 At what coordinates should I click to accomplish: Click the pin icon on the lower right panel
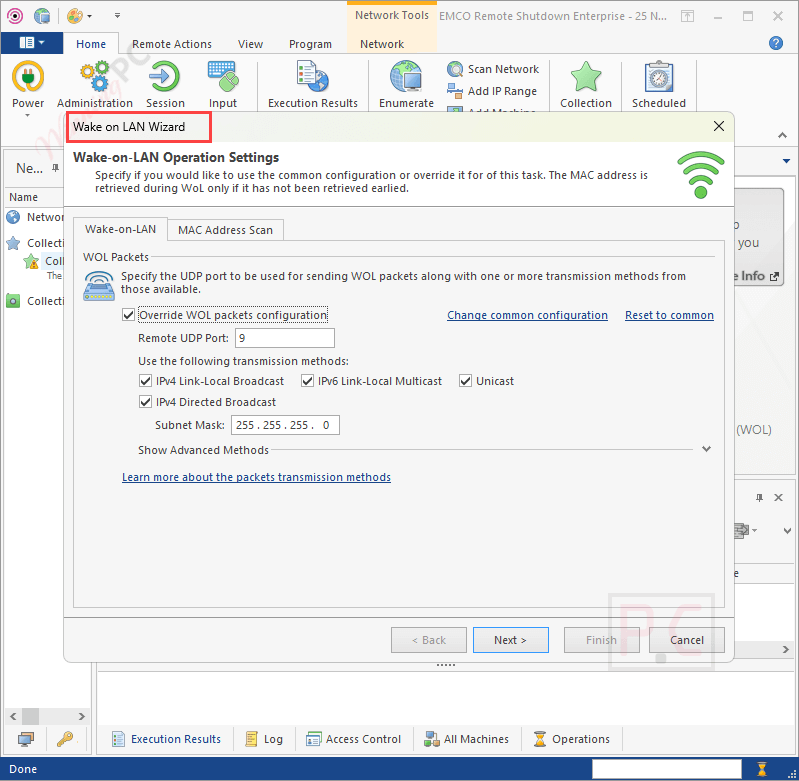click(x=759, y=498)
